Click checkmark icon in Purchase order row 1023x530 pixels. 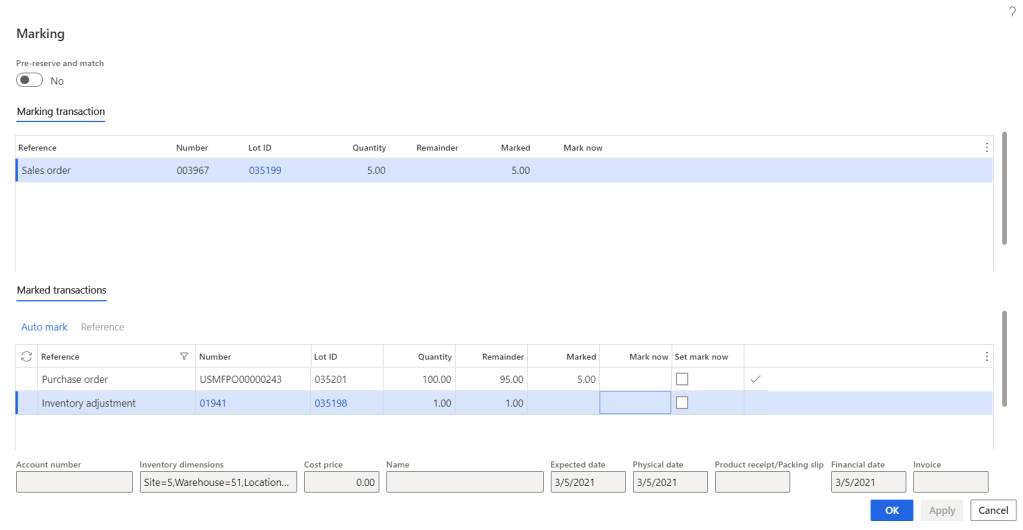[x=755, y=379]
